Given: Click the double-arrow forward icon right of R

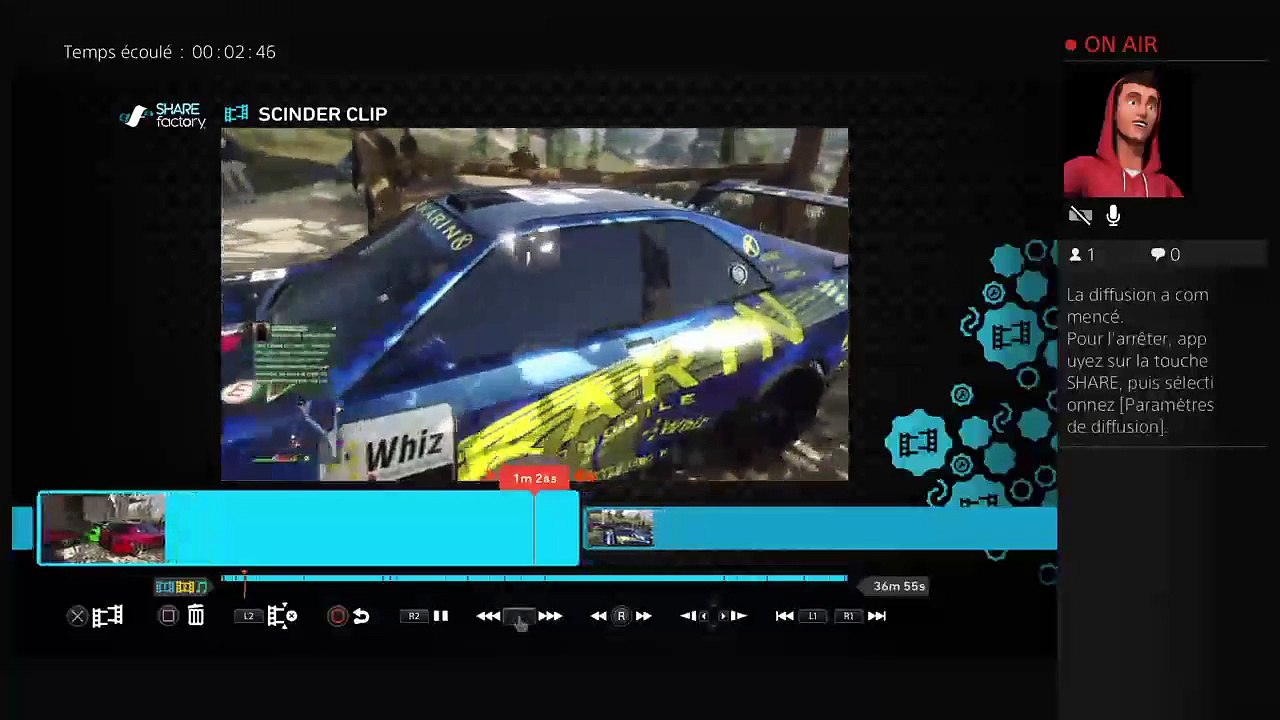Looking at the screenshot, I should click(644, 616).
